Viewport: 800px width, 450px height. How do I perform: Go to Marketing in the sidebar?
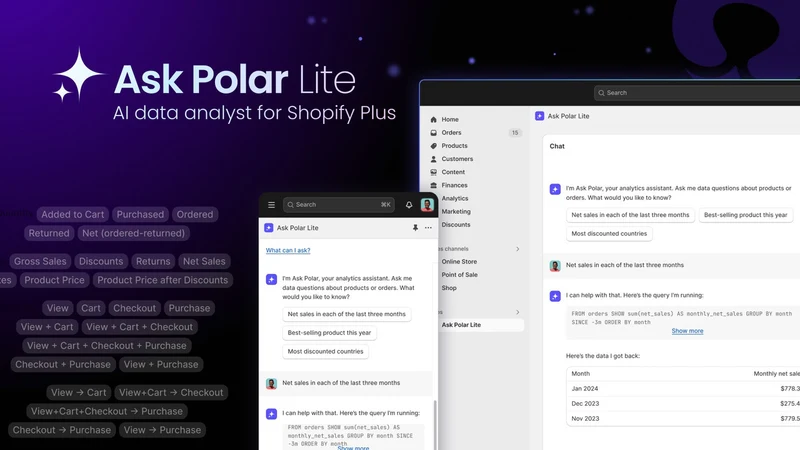(x=456, y=211)
